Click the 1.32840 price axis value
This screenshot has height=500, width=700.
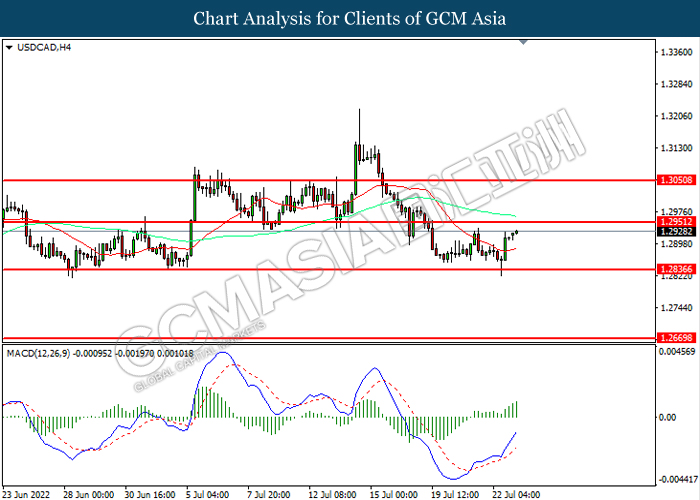click(x=676, y=84)
